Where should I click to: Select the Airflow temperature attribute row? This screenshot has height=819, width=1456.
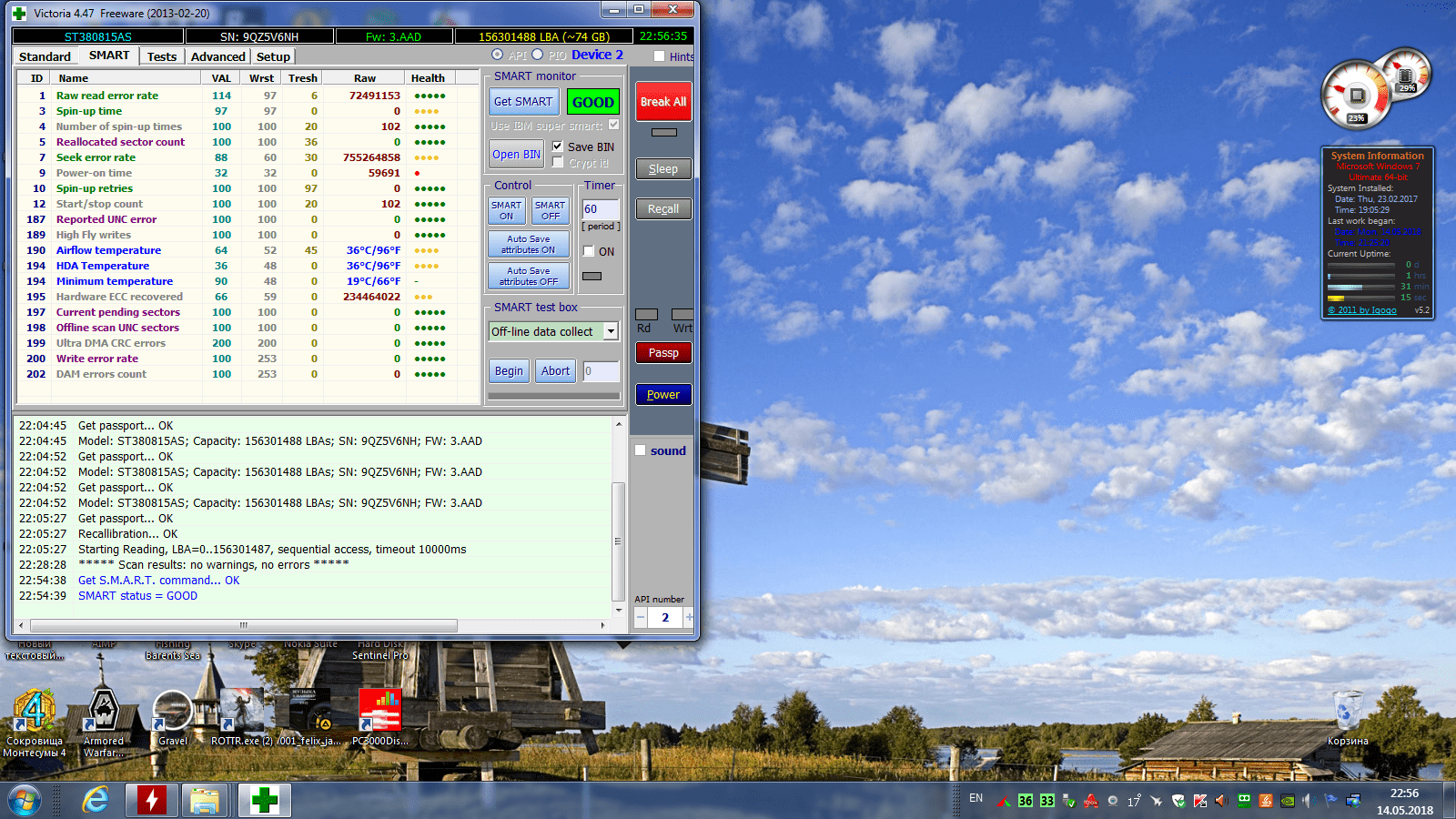248,250
